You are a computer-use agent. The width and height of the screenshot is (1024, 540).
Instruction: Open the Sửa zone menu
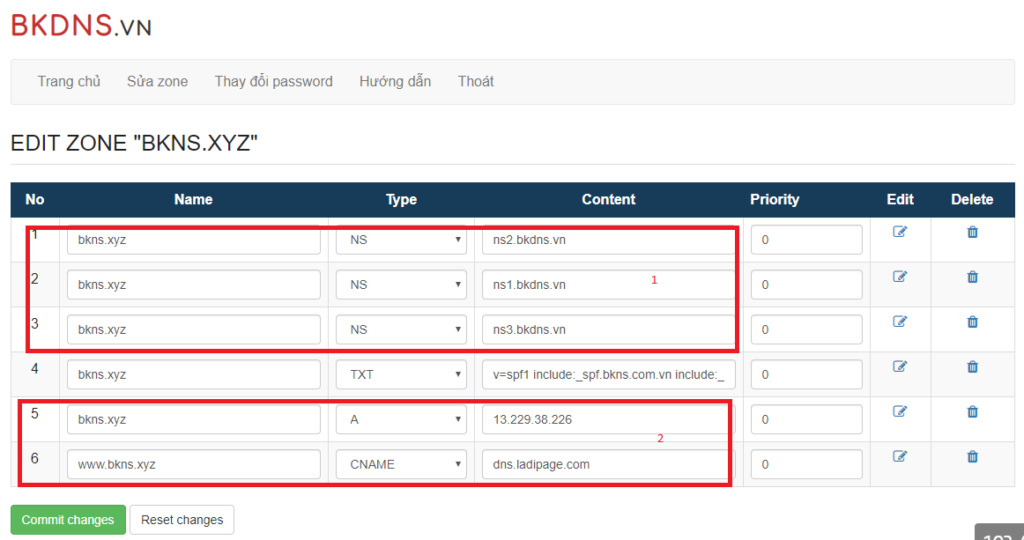(x=157, y=82)
